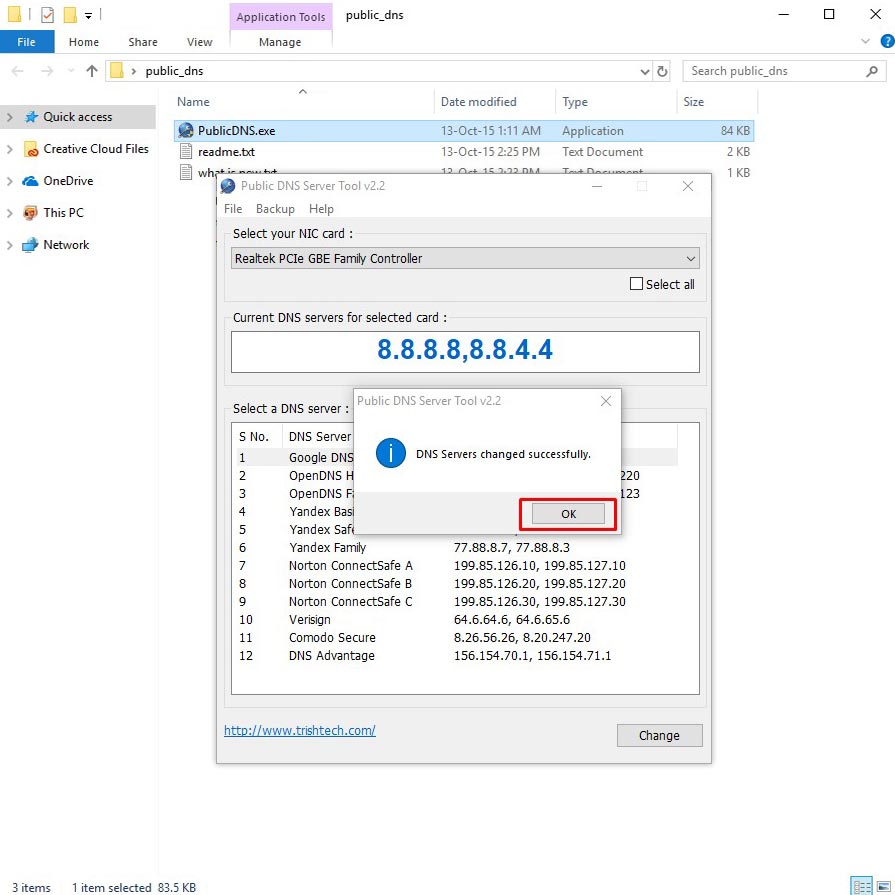The width and height of the screenshot is (895, 895).
Task: Enable the Select all checkbox
Action: [x=636, y=284]
